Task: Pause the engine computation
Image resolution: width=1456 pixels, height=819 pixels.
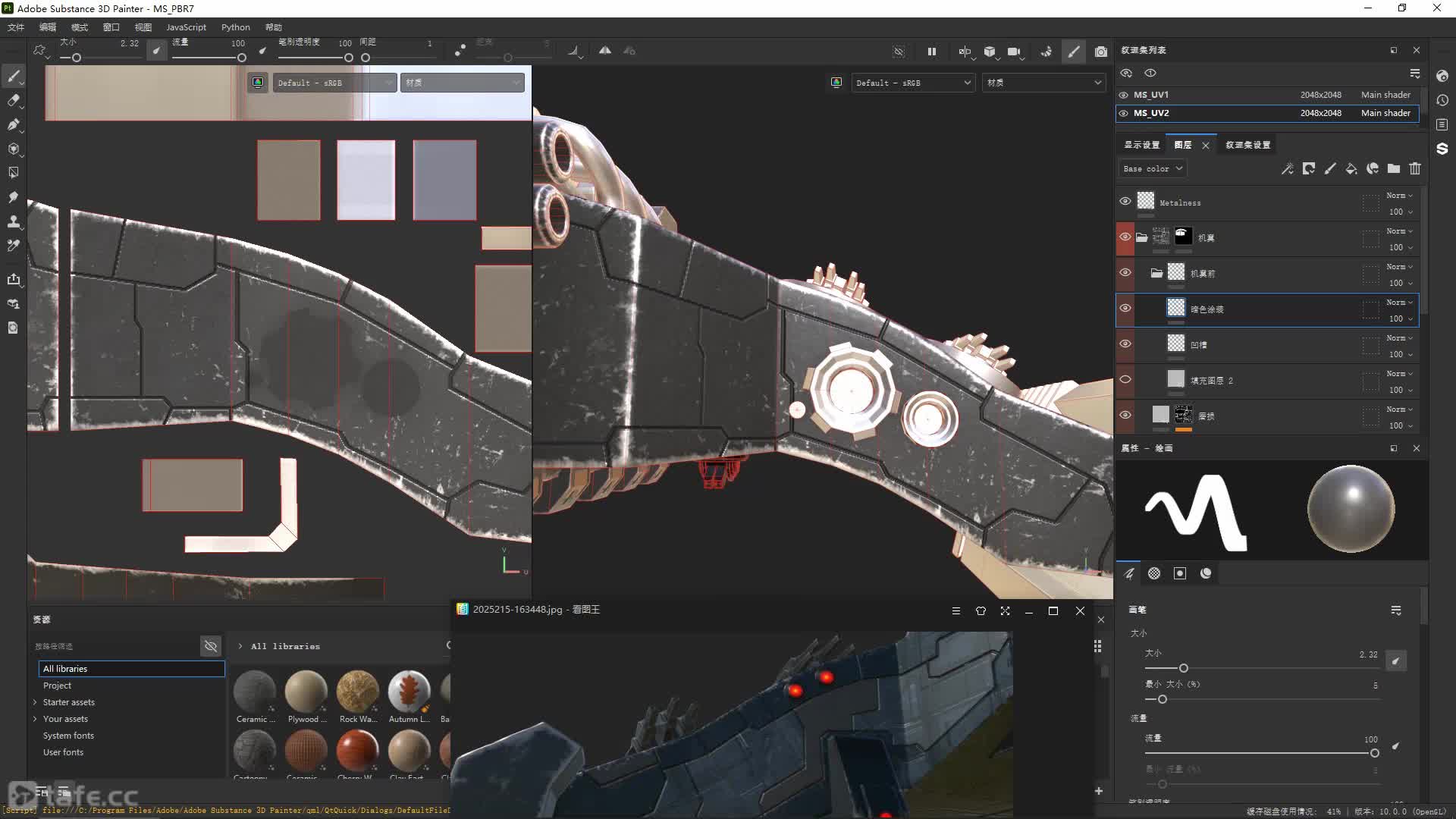Action: [931, 52]
